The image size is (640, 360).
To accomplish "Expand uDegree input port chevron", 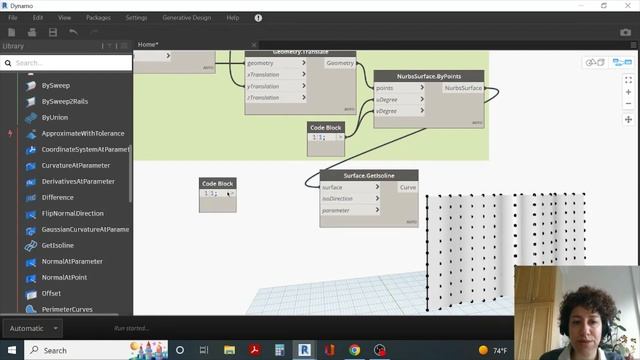I will click(x=422, y=99).
